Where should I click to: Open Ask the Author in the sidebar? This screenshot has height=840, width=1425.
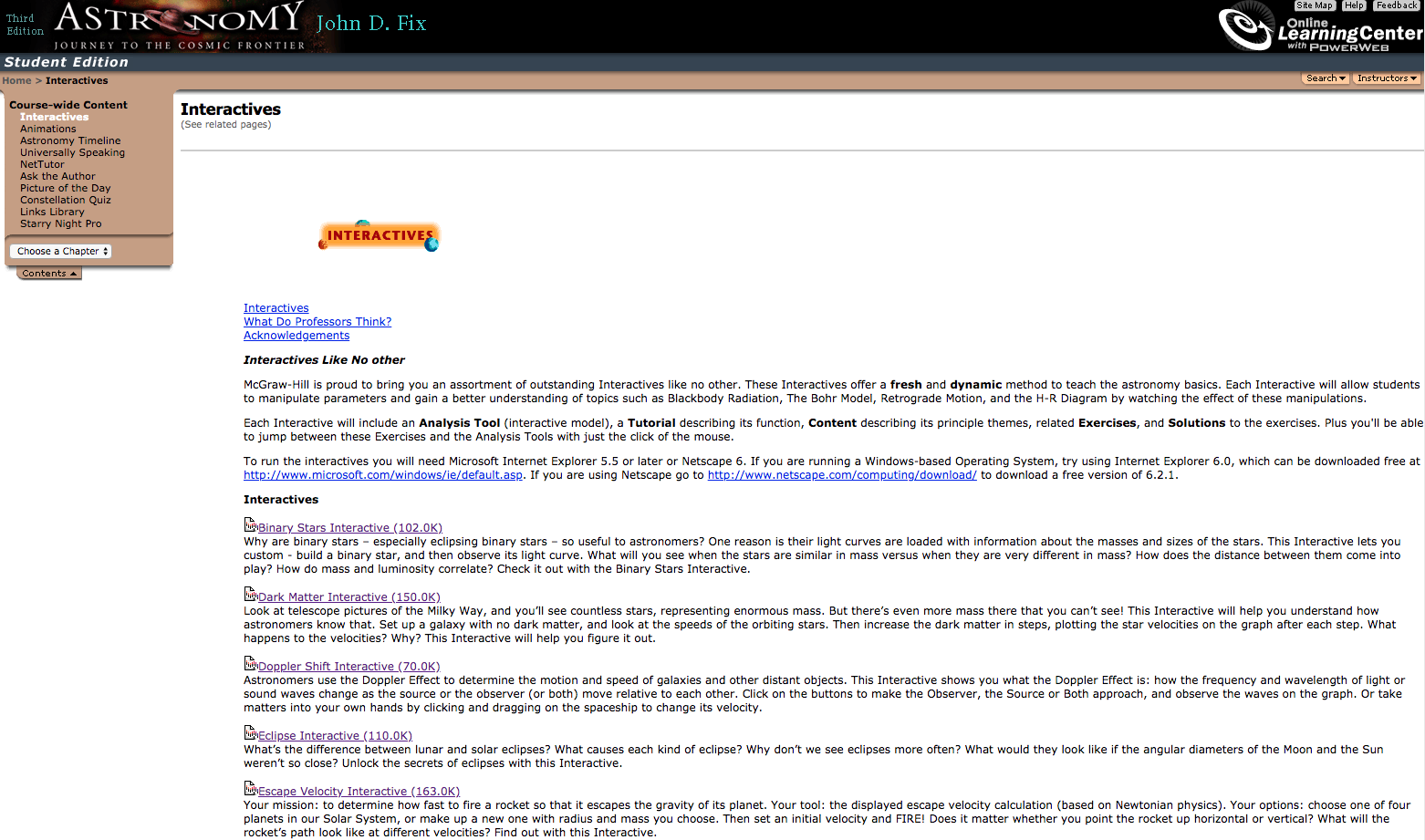pyautogui.click(x=57, y=176)
